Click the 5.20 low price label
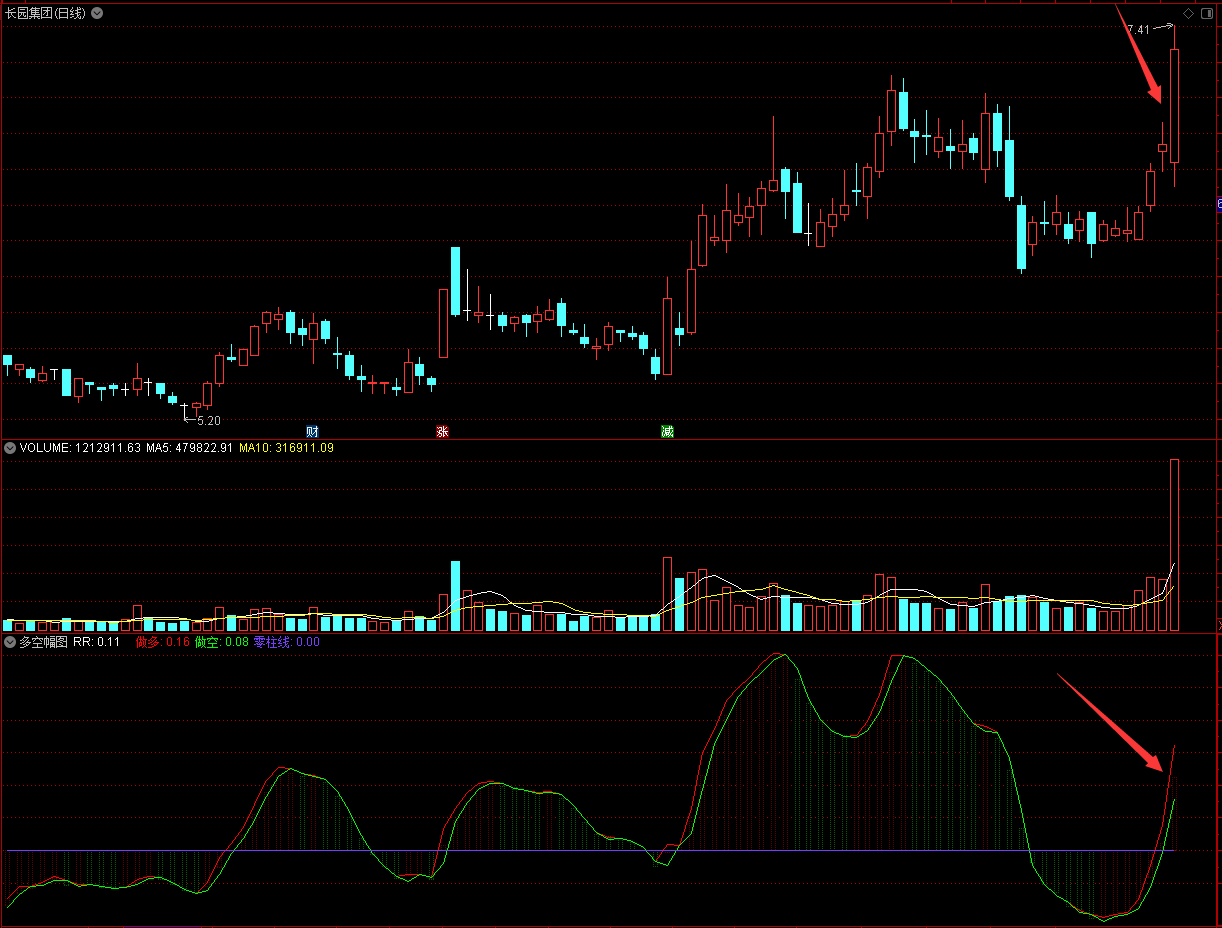The image size is (1222, 928). (x=209, y=421)
